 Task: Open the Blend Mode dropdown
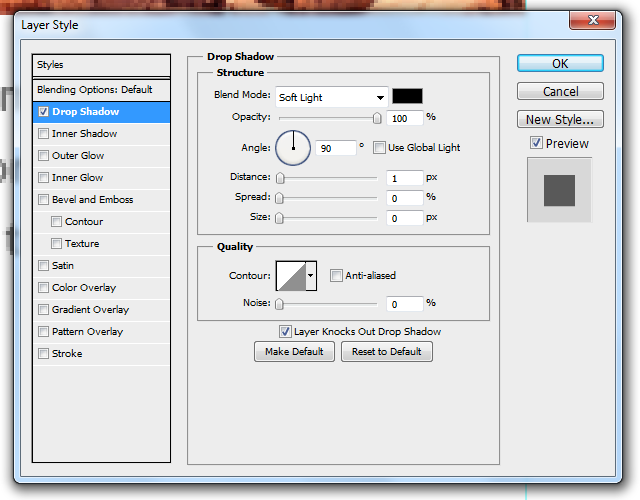click(331, 97)
